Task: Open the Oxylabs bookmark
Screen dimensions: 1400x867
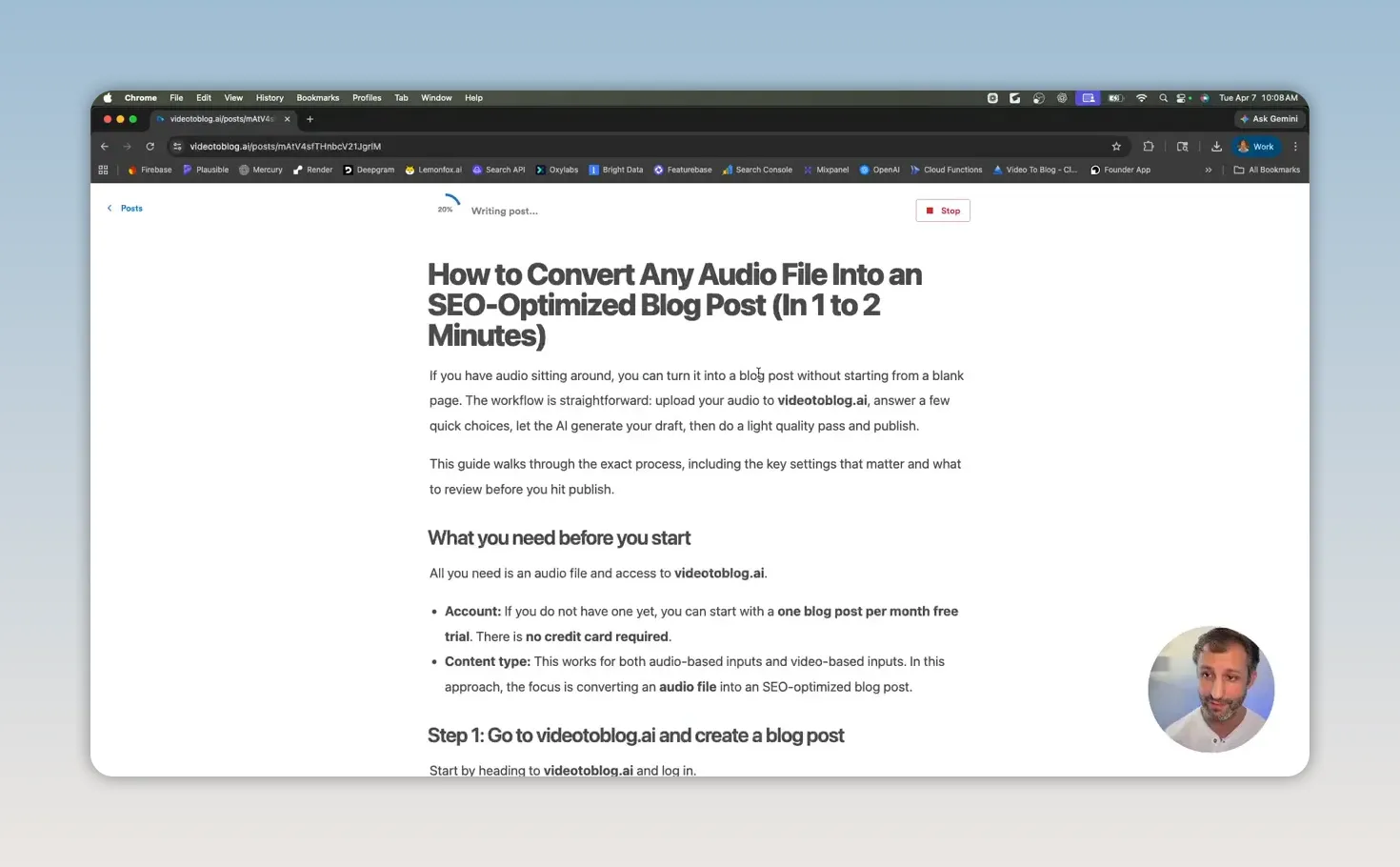Action: [x=557, y=170]
